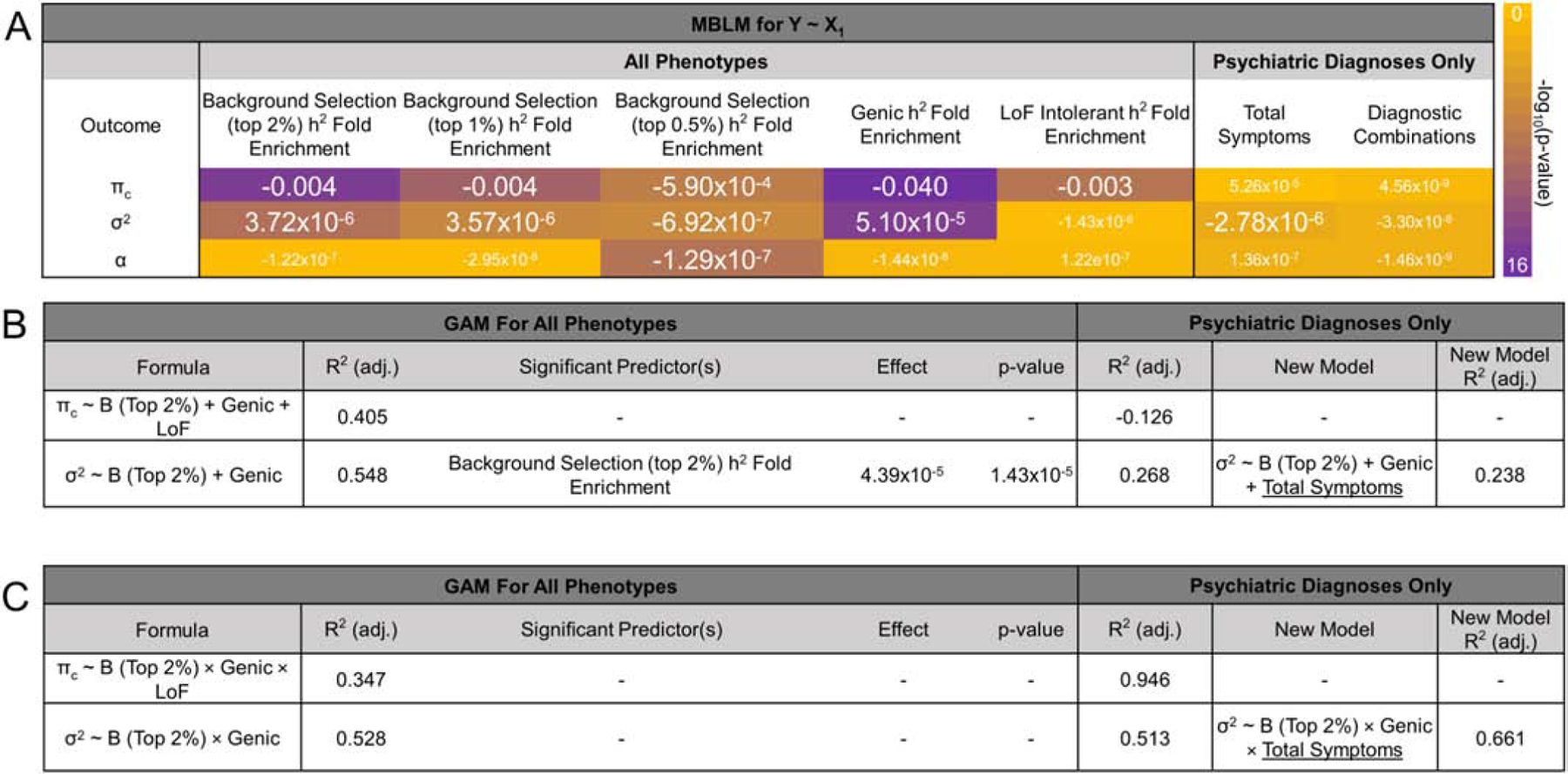Screen dimensions: 1568x774
Task: Click 'Significant Predictor(s)' header in panel B
Action: [619, 367]
